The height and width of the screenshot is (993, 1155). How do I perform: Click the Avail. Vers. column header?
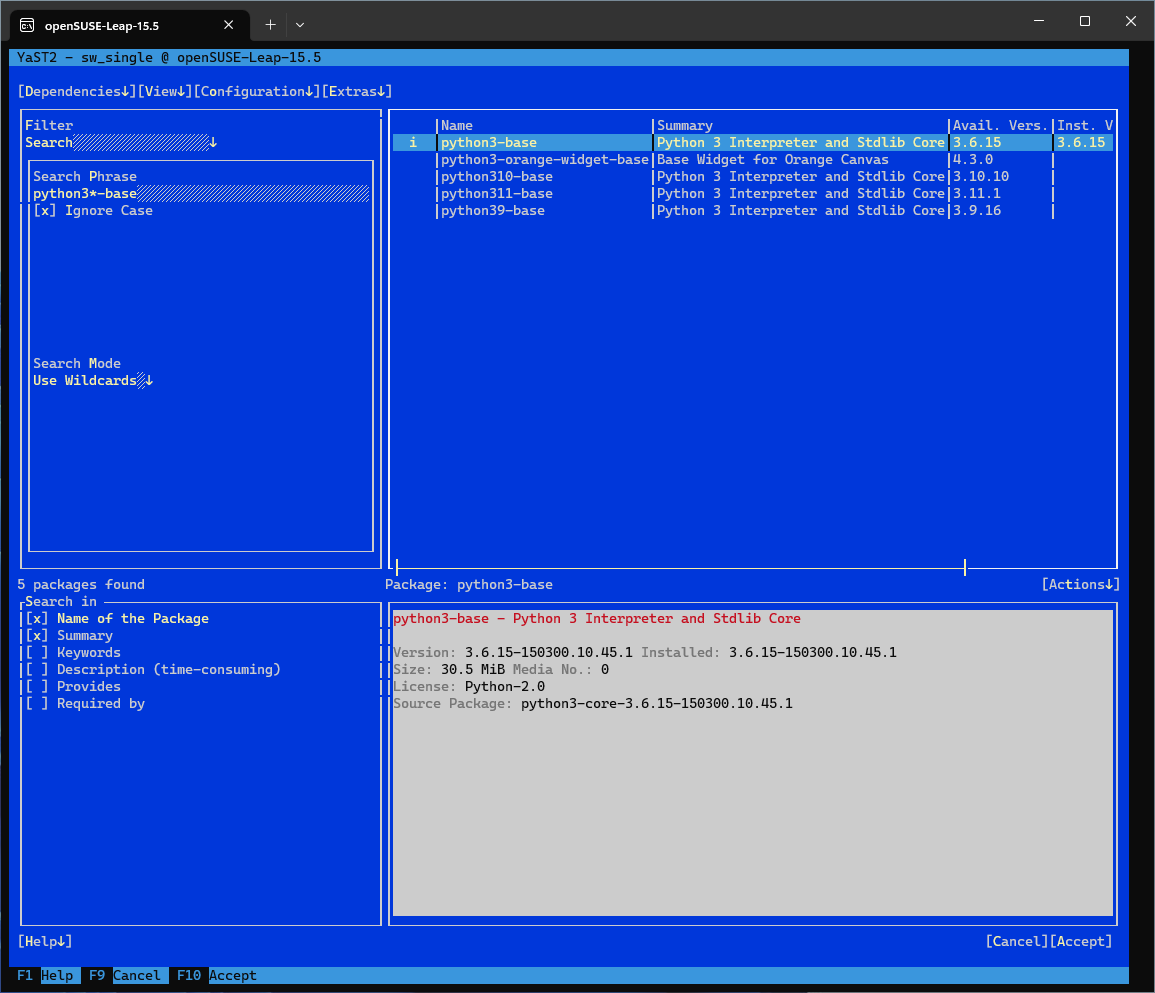pyautogui.click(x=1000, y=125)
